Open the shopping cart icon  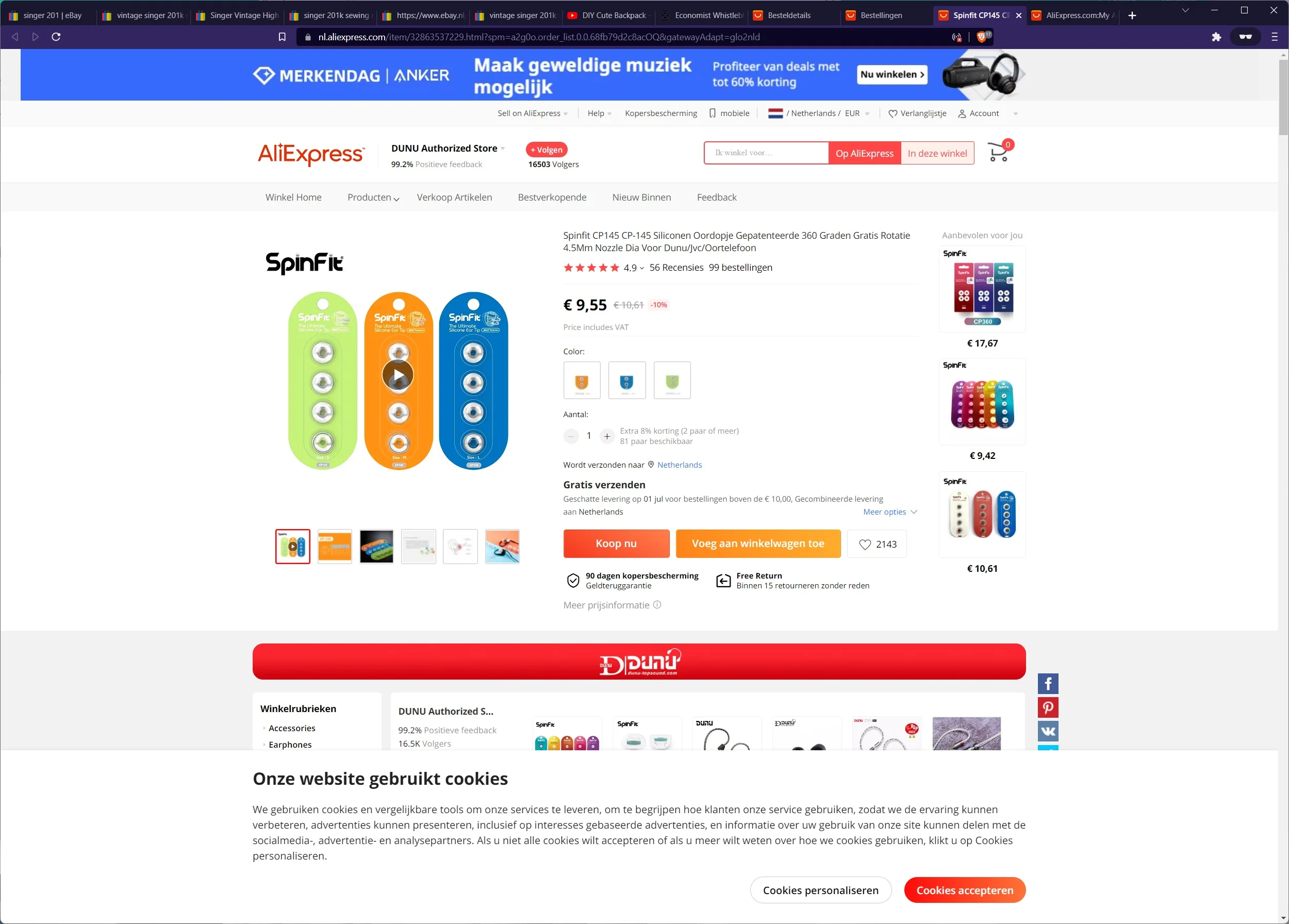click(999, 152)
